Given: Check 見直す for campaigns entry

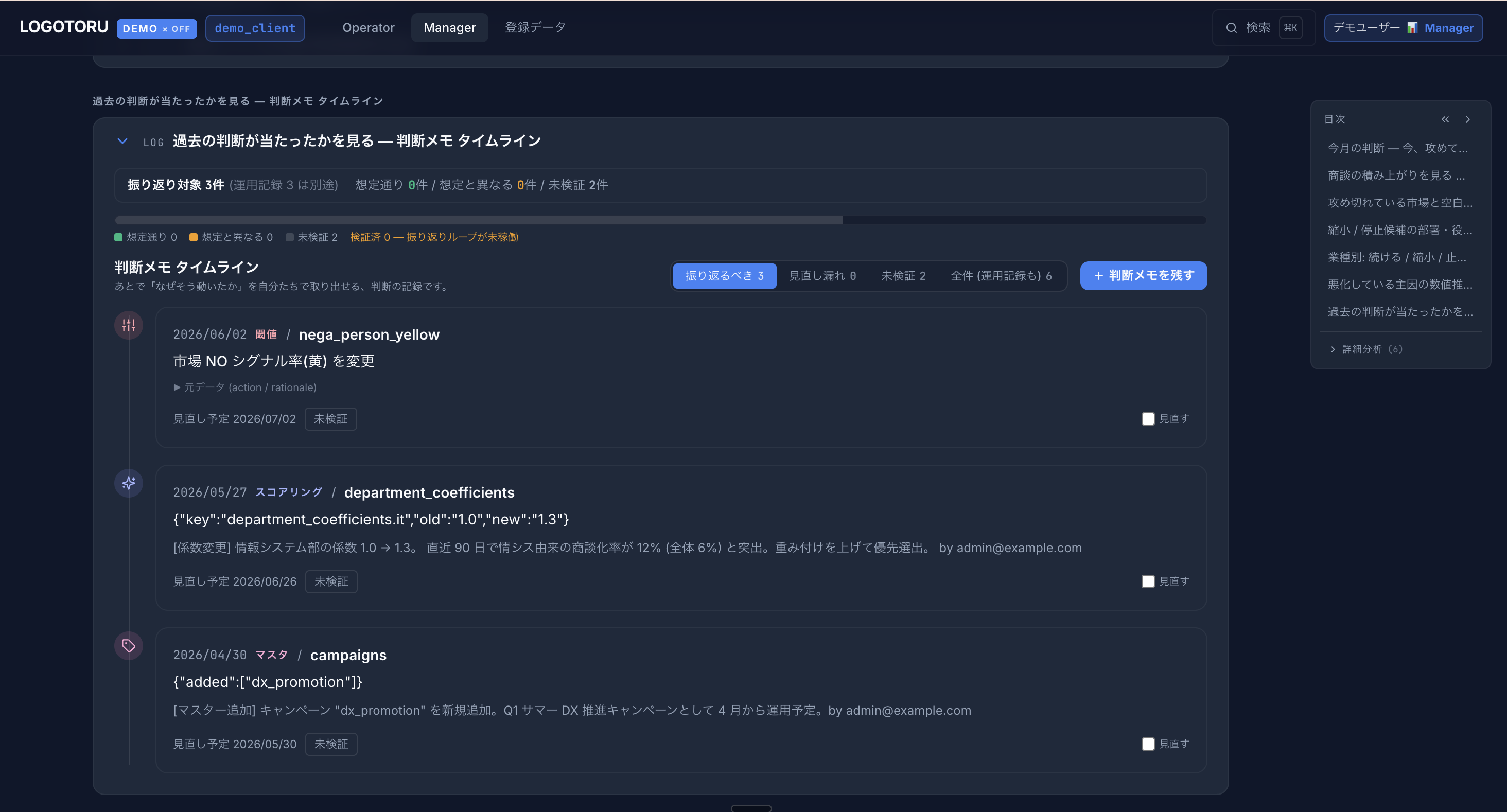Looking at the screenshot, I should (1148, 744).
